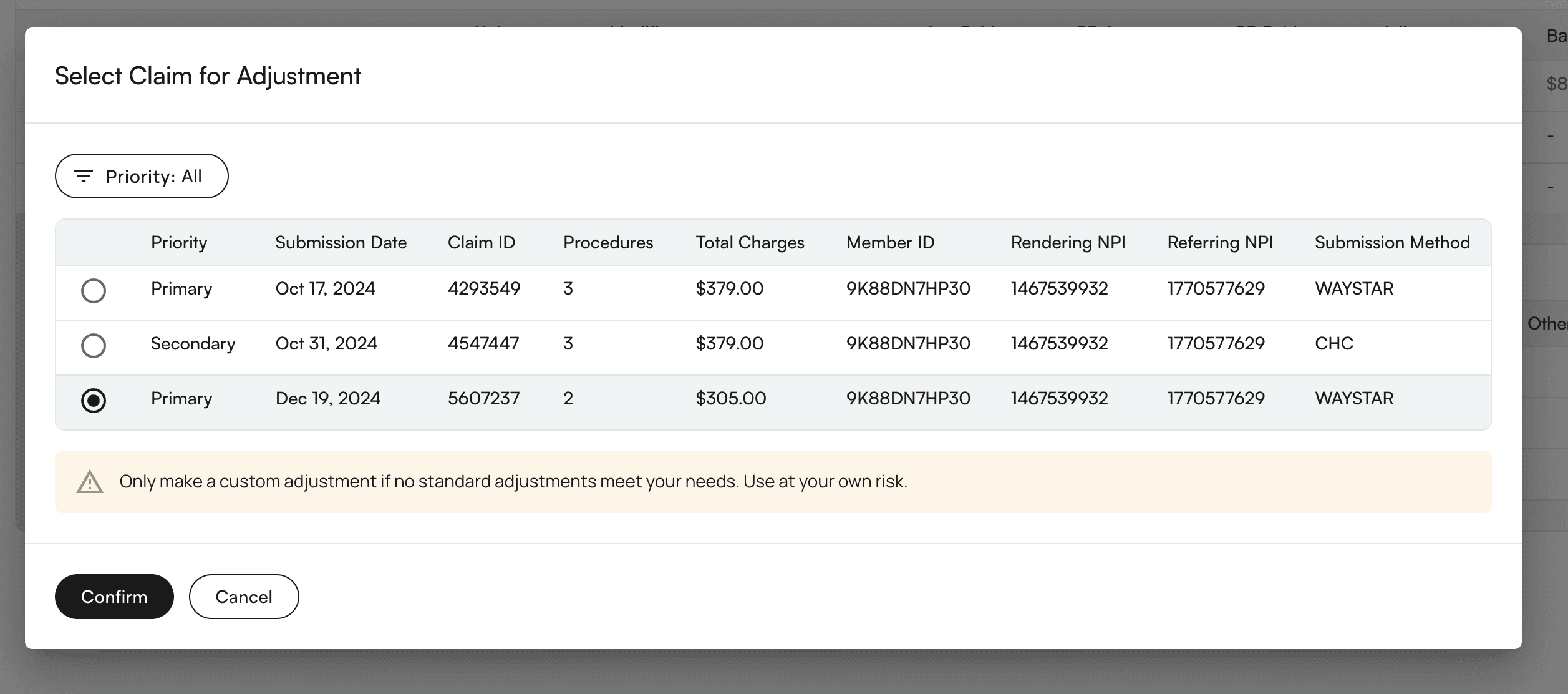Click the Submission Date column header
The width and height of the screenshot is (1568, 694).
341,243
